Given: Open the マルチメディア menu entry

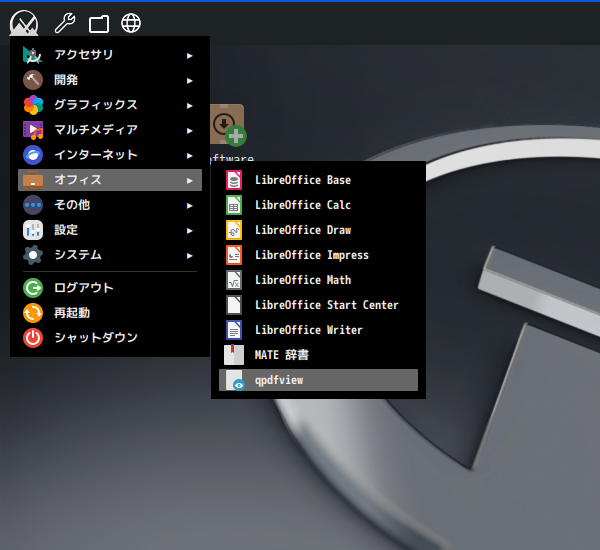Looking at the screenshot, I should coord(110,130).
